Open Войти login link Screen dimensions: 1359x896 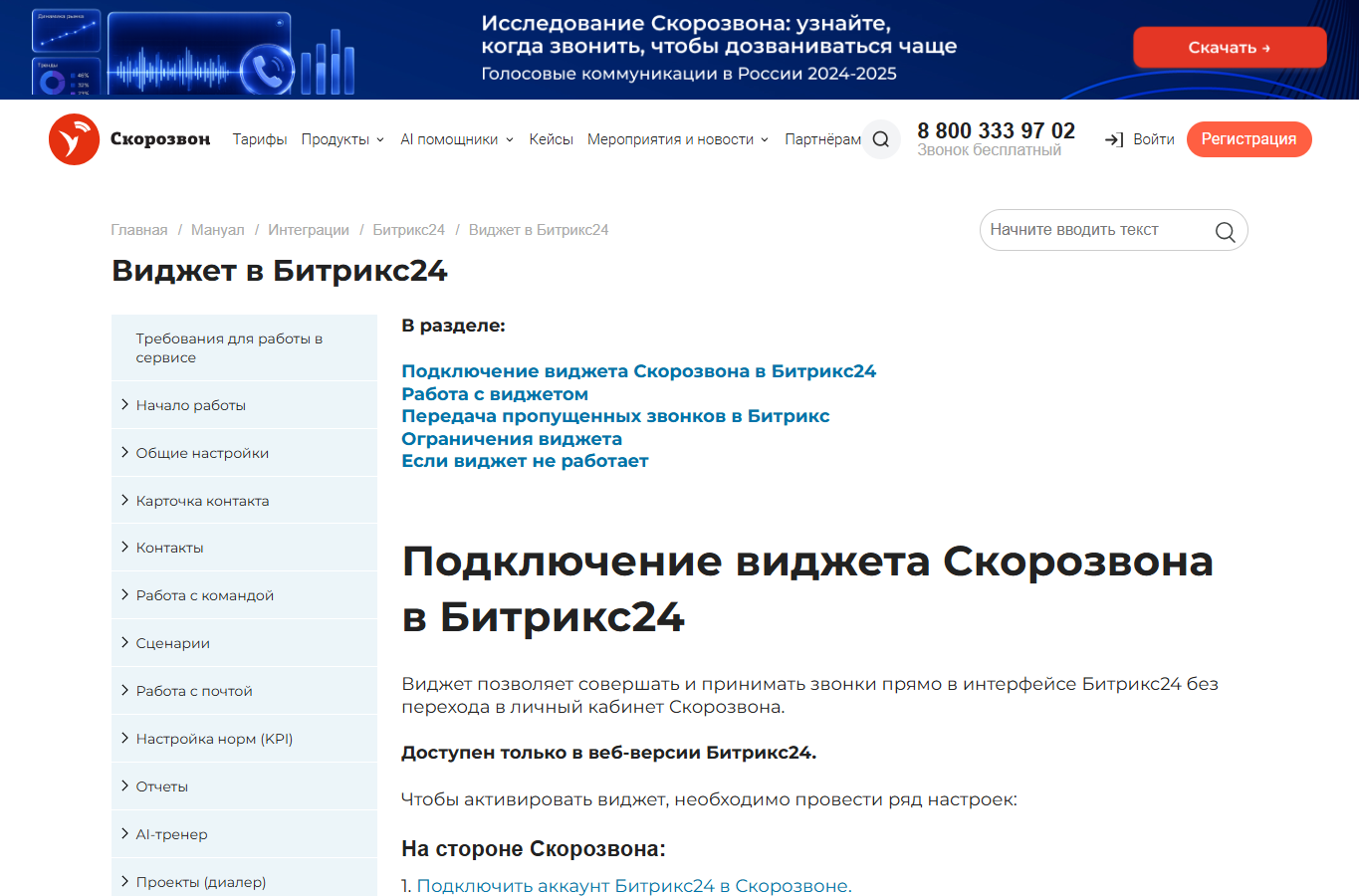tap(1154, 139)
